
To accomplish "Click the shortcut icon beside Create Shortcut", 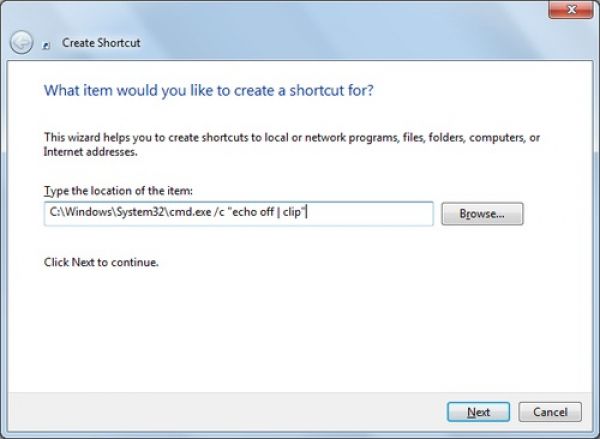I will [48, 44].
